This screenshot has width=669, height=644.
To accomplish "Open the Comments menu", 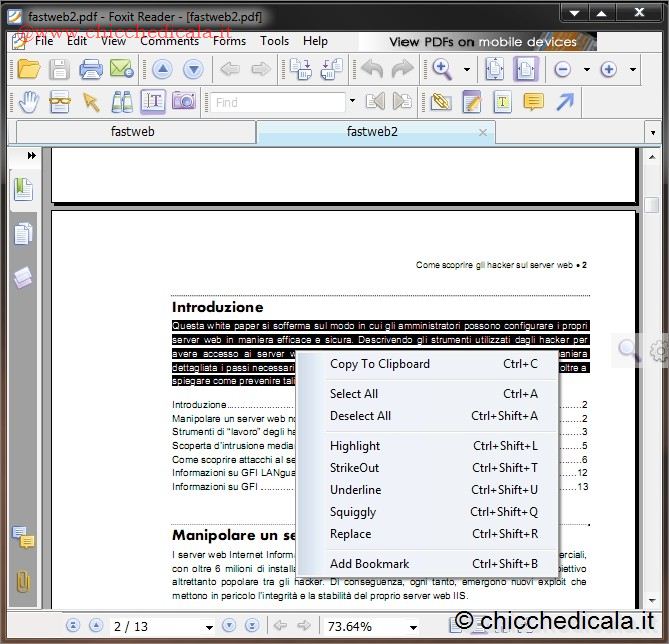I will [x=169, y=41].
